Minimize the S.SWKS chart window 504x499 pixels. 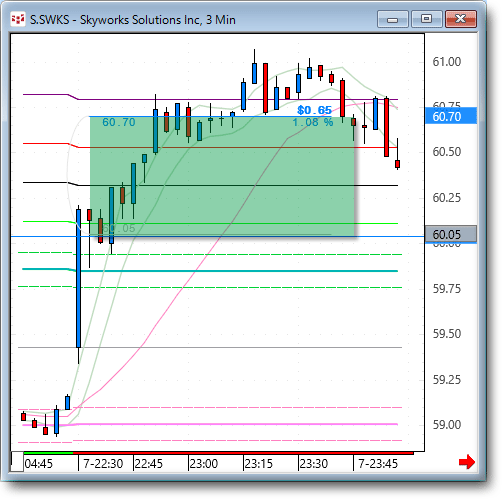(393, 19)
